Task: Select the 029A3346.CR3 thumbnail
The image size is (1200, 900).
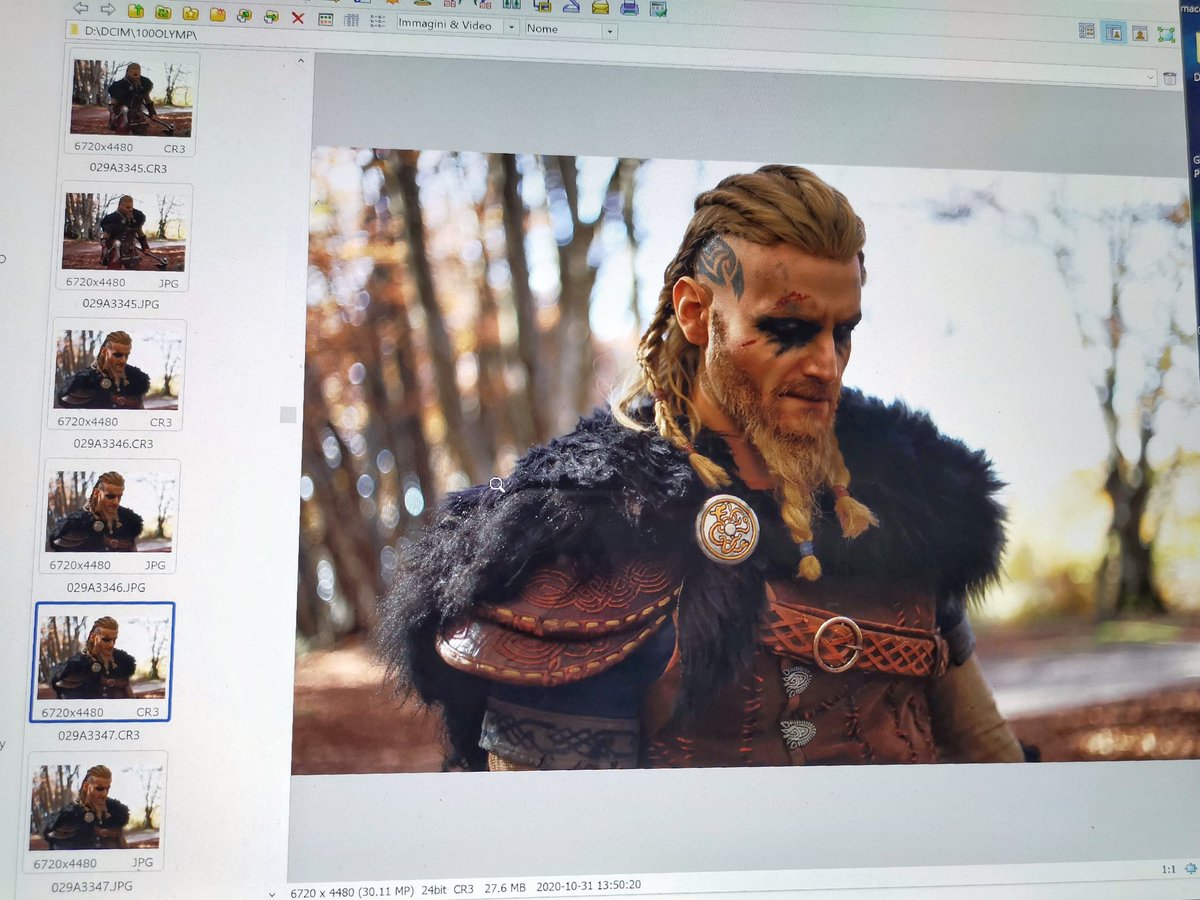Action: [116, 373]
